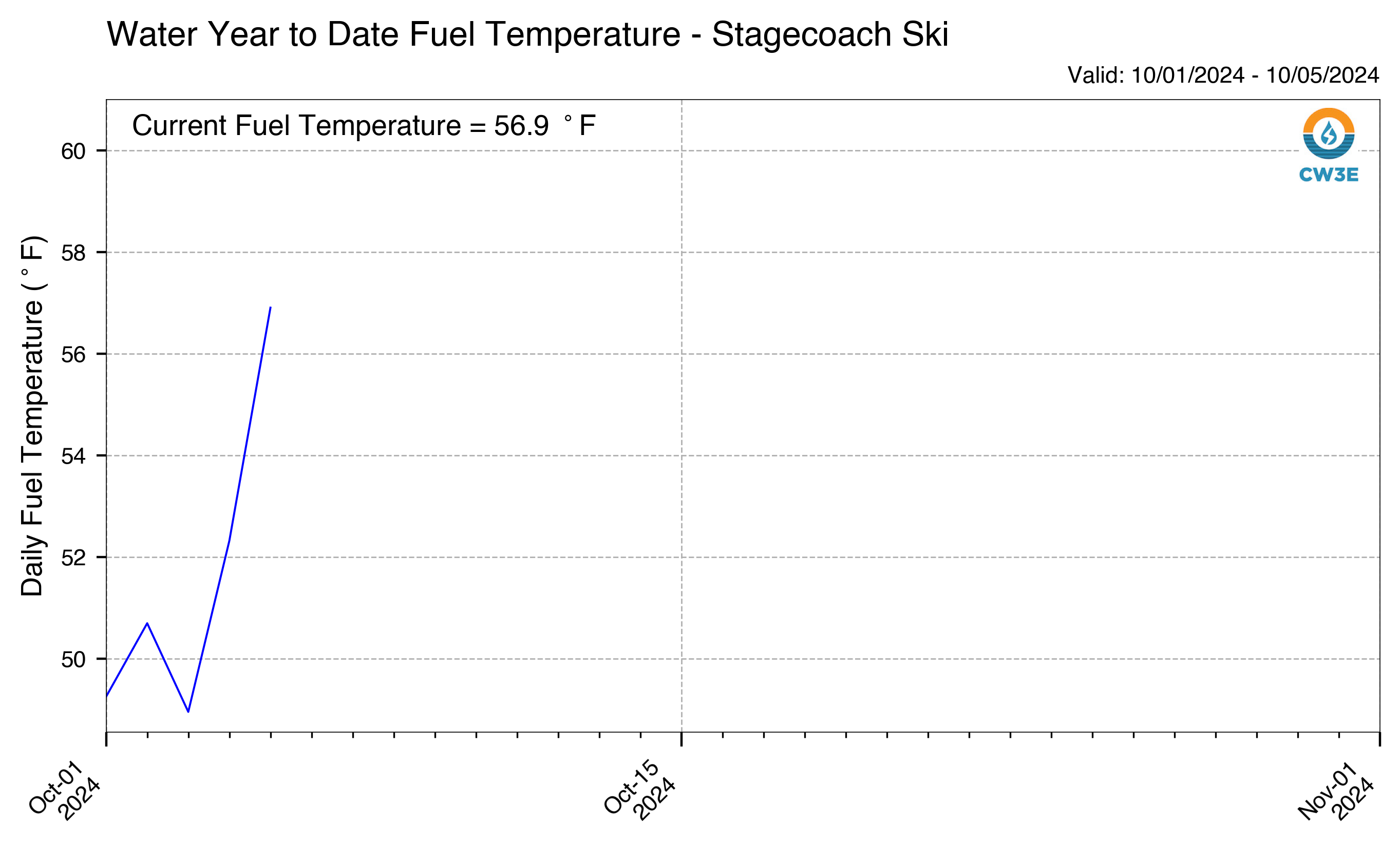Click the Oct-15 2024 x-axis label
This screenshot has height=861, width=1400.
(639, 790)
